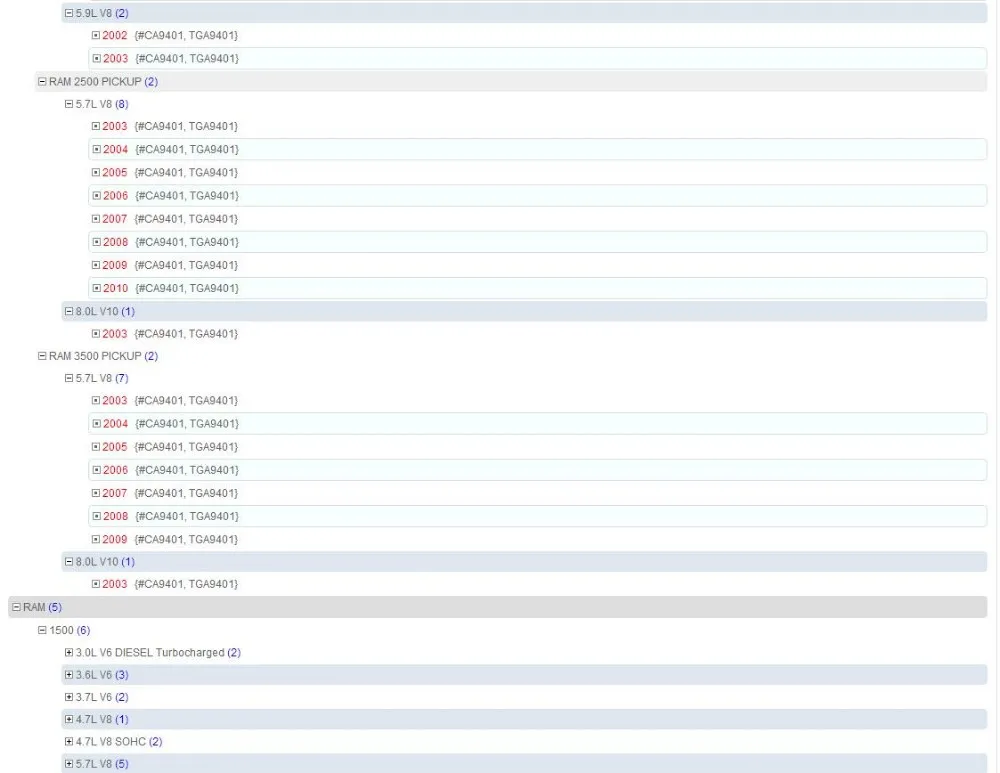Expand 2007 under RAM 3500 5.7L V8
This screenshot has height=773, width=1000.
click(96, 493)
